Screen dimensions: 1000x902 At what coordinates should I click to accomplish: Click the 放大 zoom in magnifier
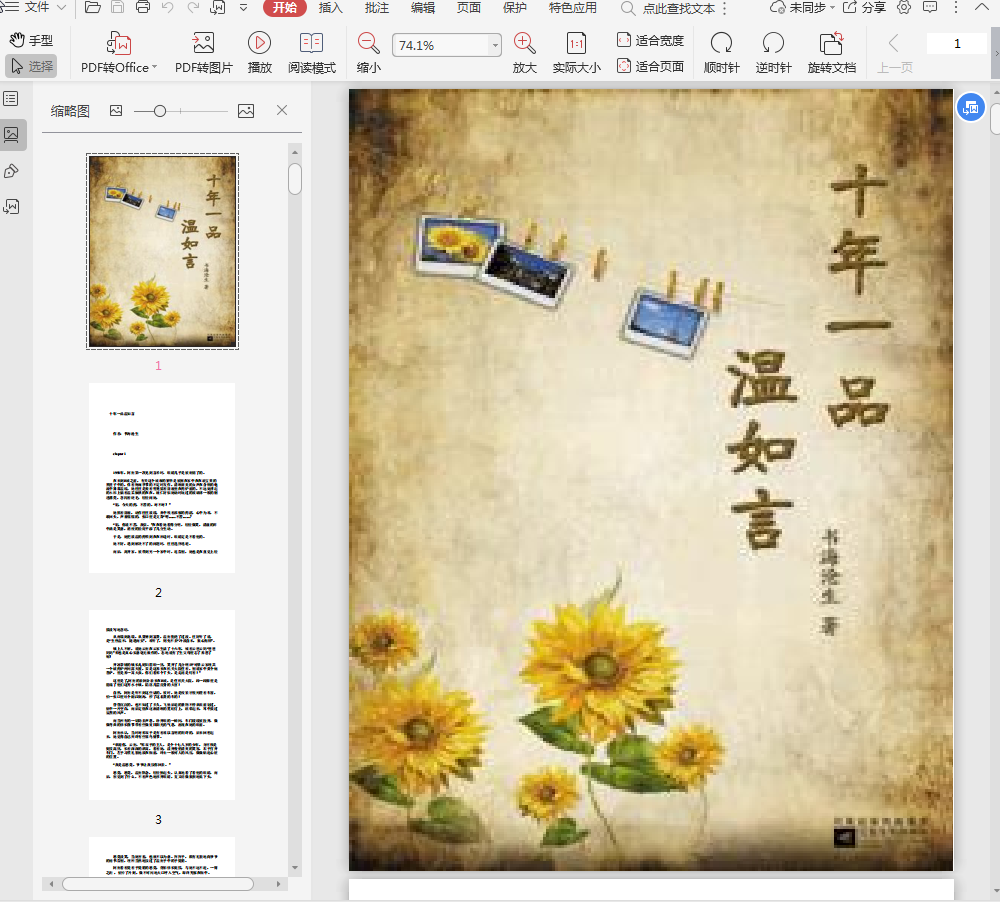click(524, 44)
